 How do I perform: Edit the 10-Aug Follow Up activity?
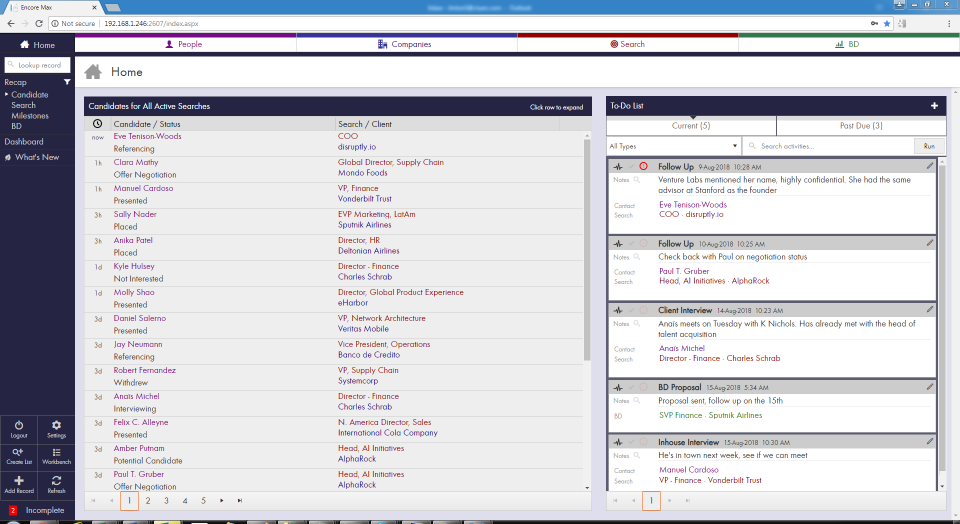(929, 243)
